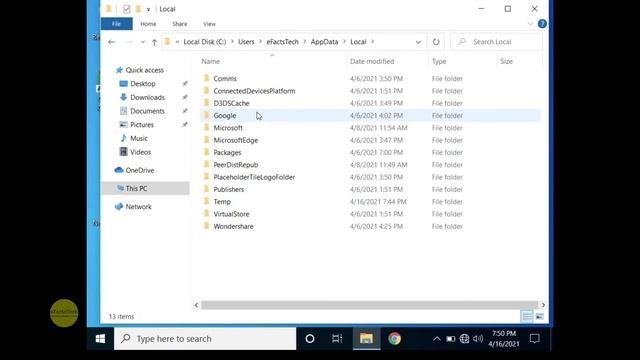This screenshot has height=360, width=640.
Task: Select the Publishers folder
Action: [229, 189]
